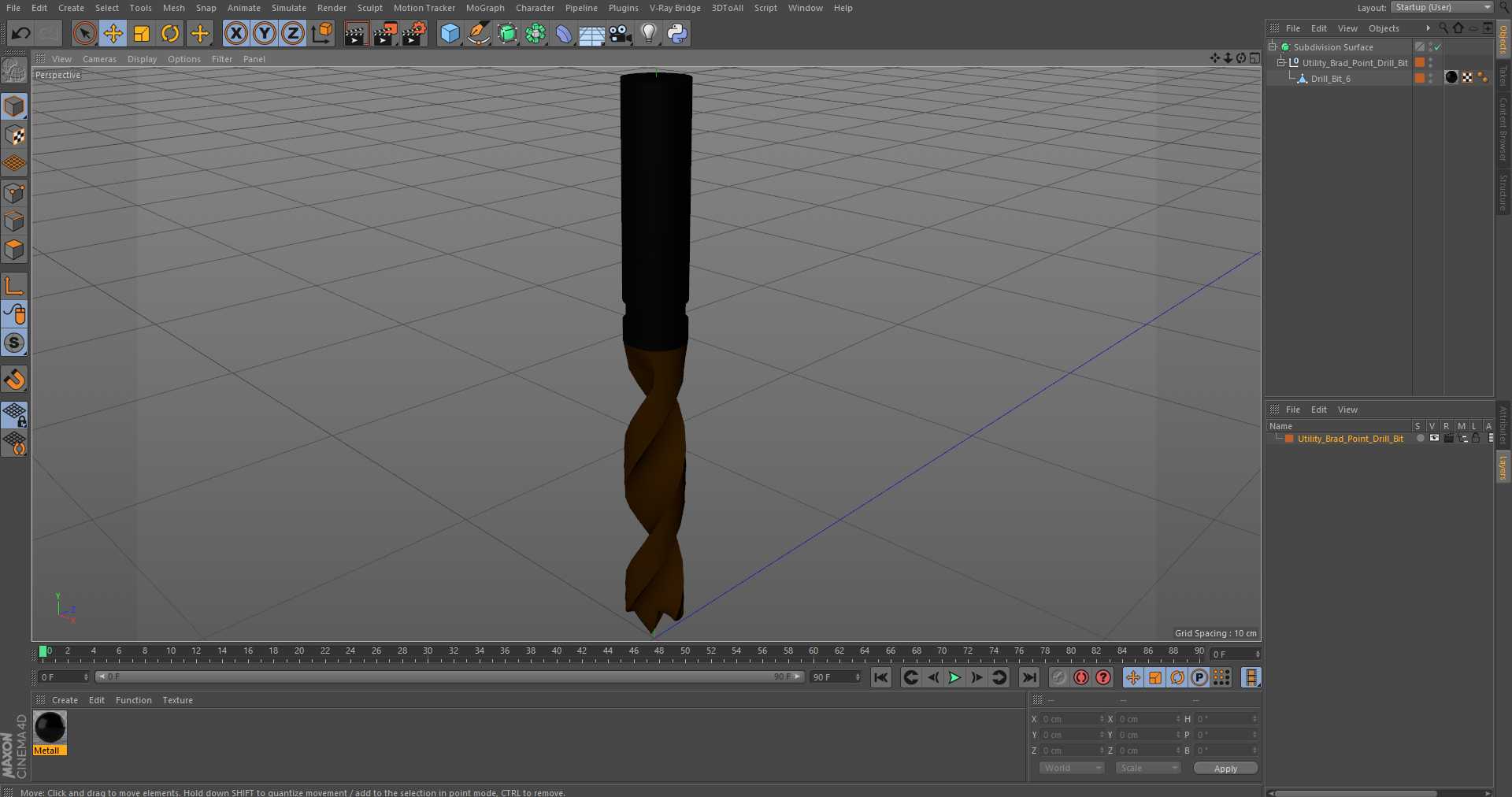Toggle Subdivision Surface enable checkmark

(x=1437, y=47)
